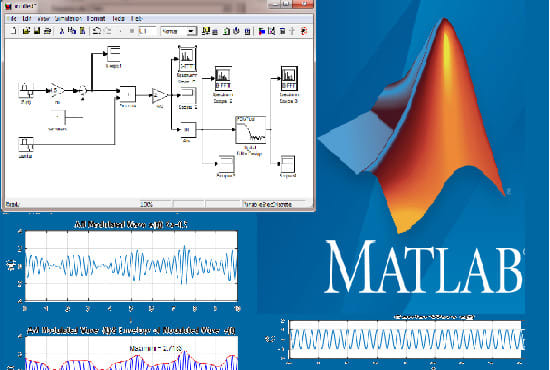The width and height of the screenshot is (550, 370).
Task: Launch the Model Explorer from the toolbar
Action: (x=272, y=31)
